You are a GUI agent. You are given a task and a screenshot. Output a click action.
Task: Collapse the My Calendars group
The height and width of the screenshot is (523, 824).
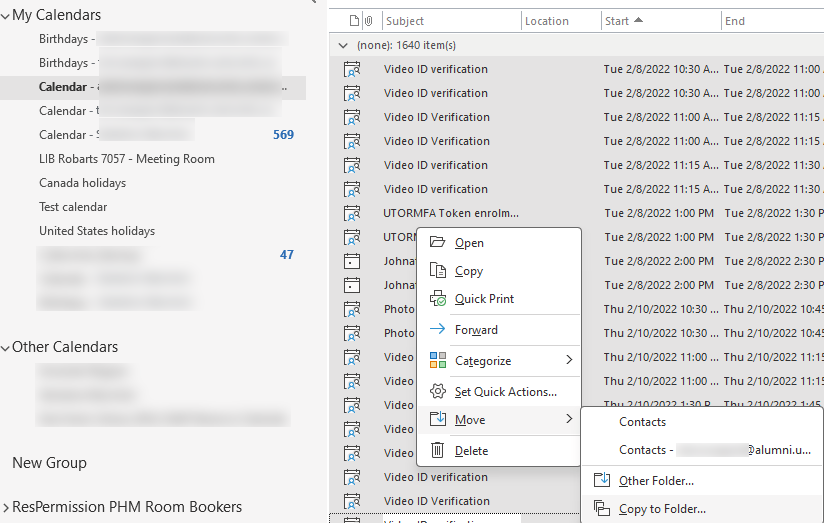(6, 16)
